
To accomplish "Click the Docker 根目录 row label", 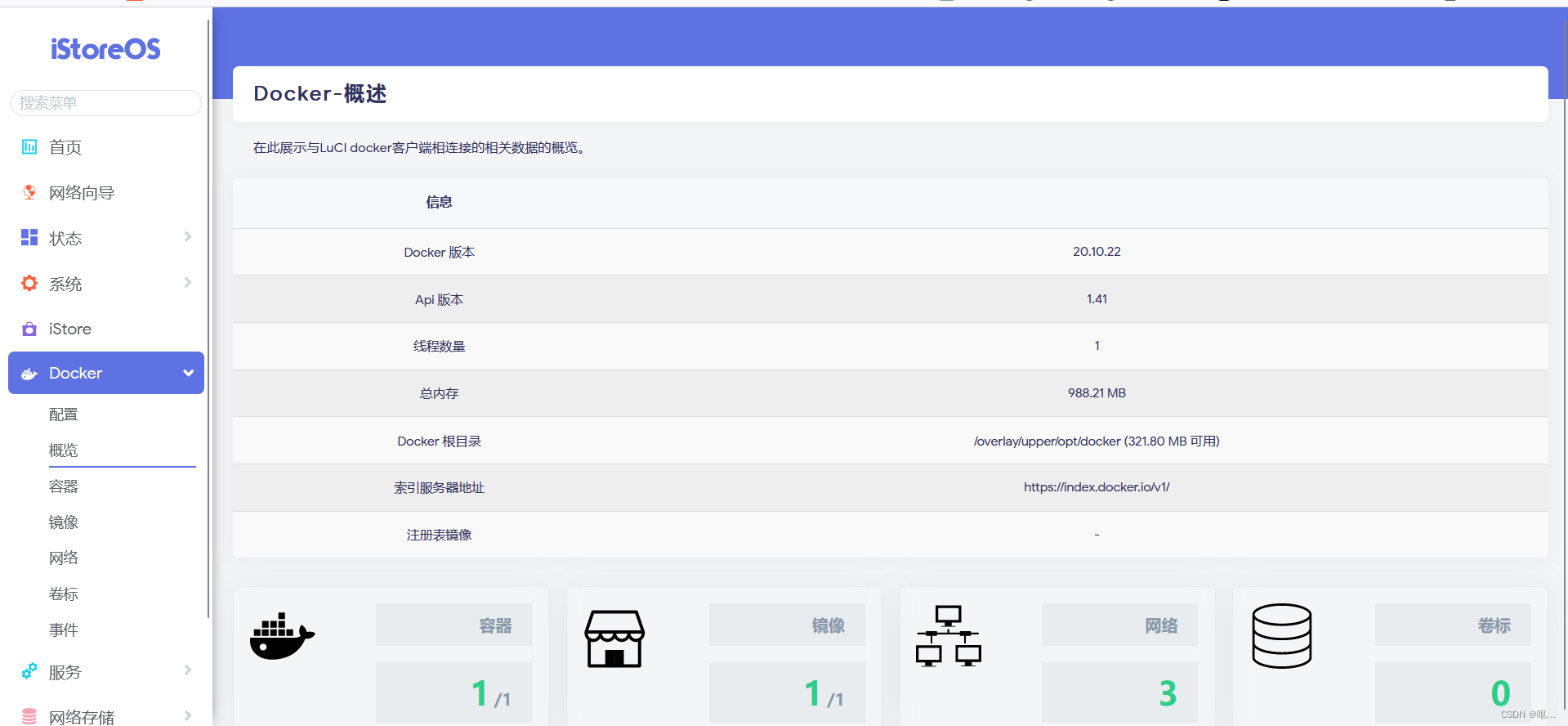I will click(x=439, y=441).
